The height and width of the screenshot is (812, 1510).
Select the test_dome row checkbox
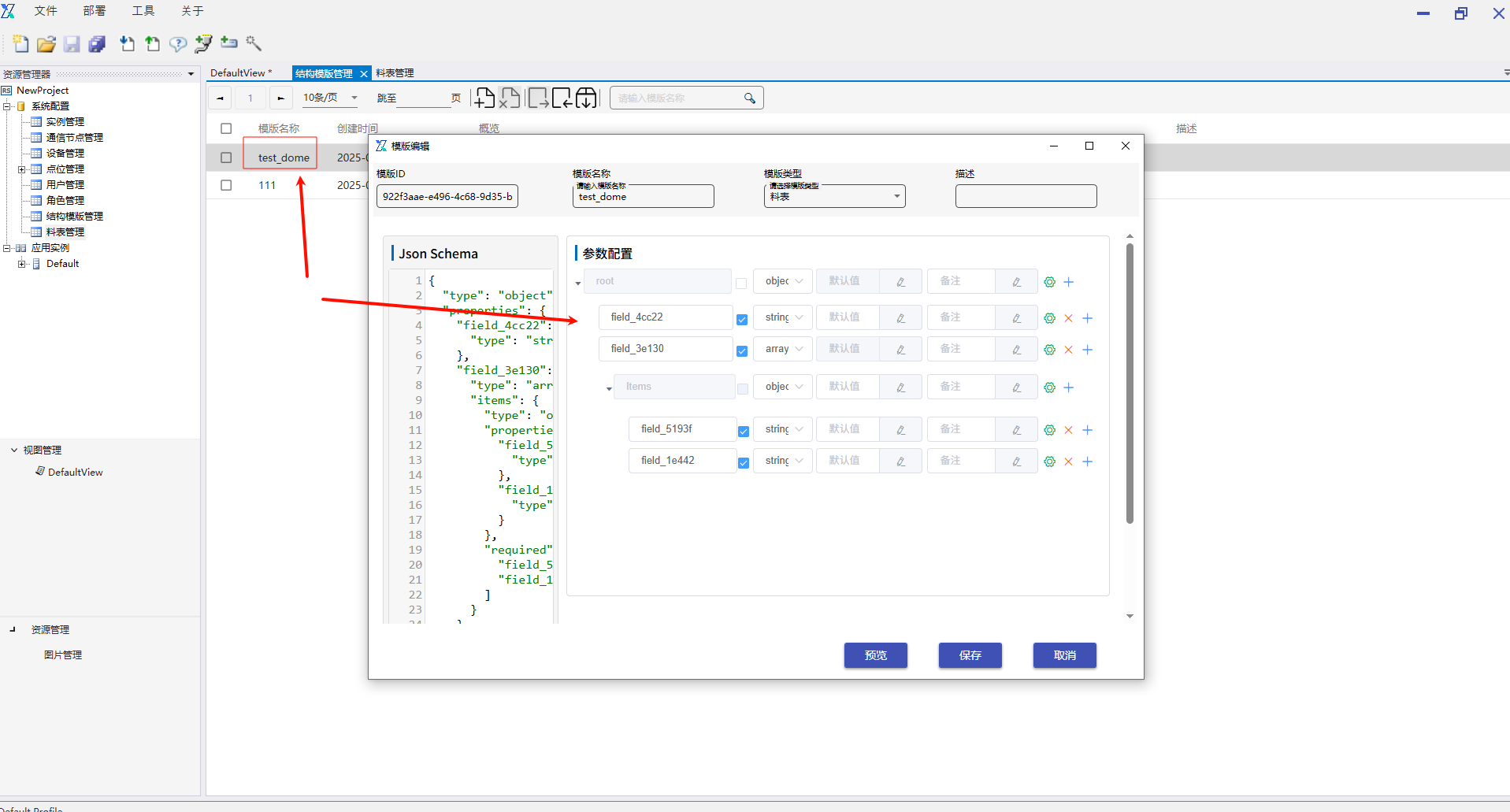click(x=226, y=158)
